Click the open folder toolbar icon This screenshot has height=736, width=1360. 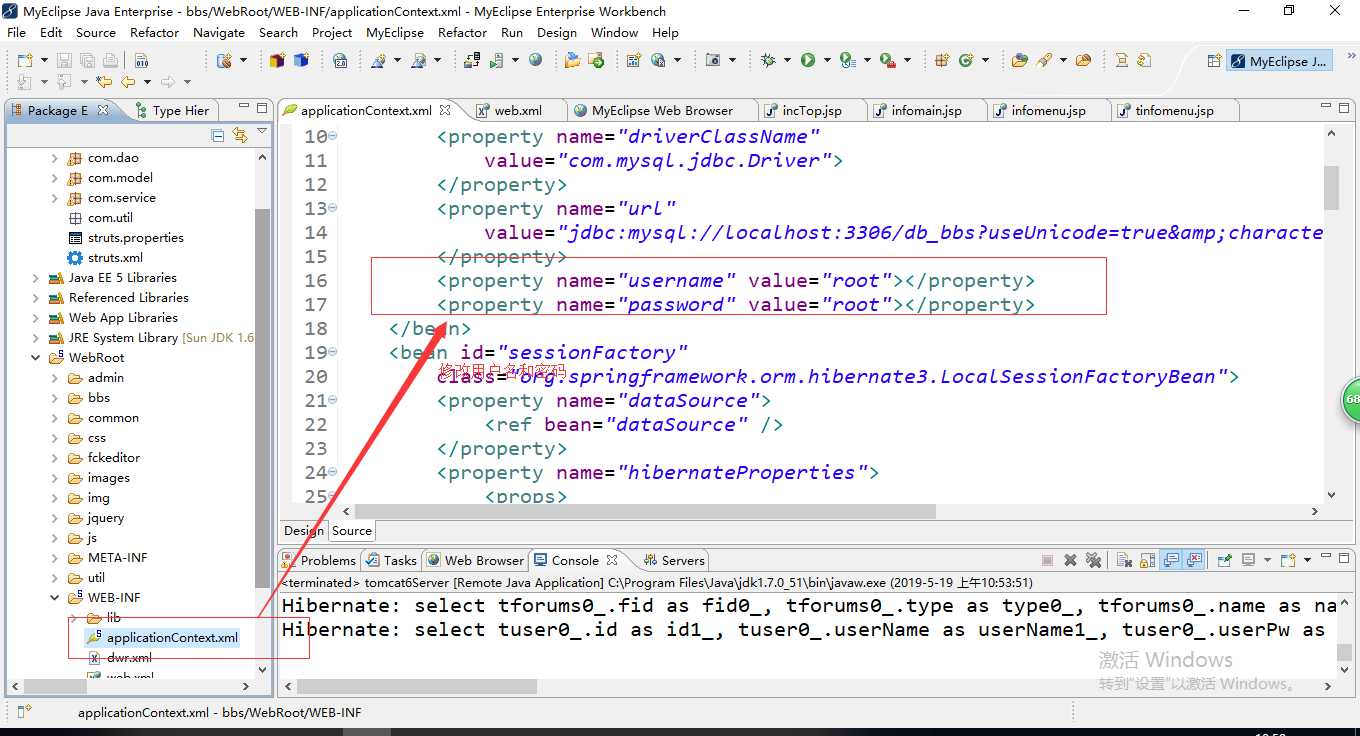pos(1083,60)
